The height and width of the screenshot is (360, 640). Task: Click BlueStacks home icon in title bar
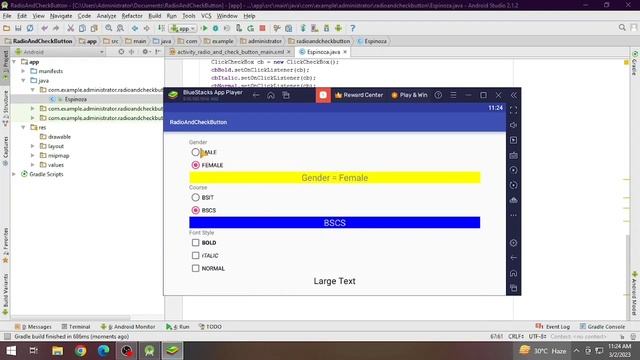click(271, 95)
